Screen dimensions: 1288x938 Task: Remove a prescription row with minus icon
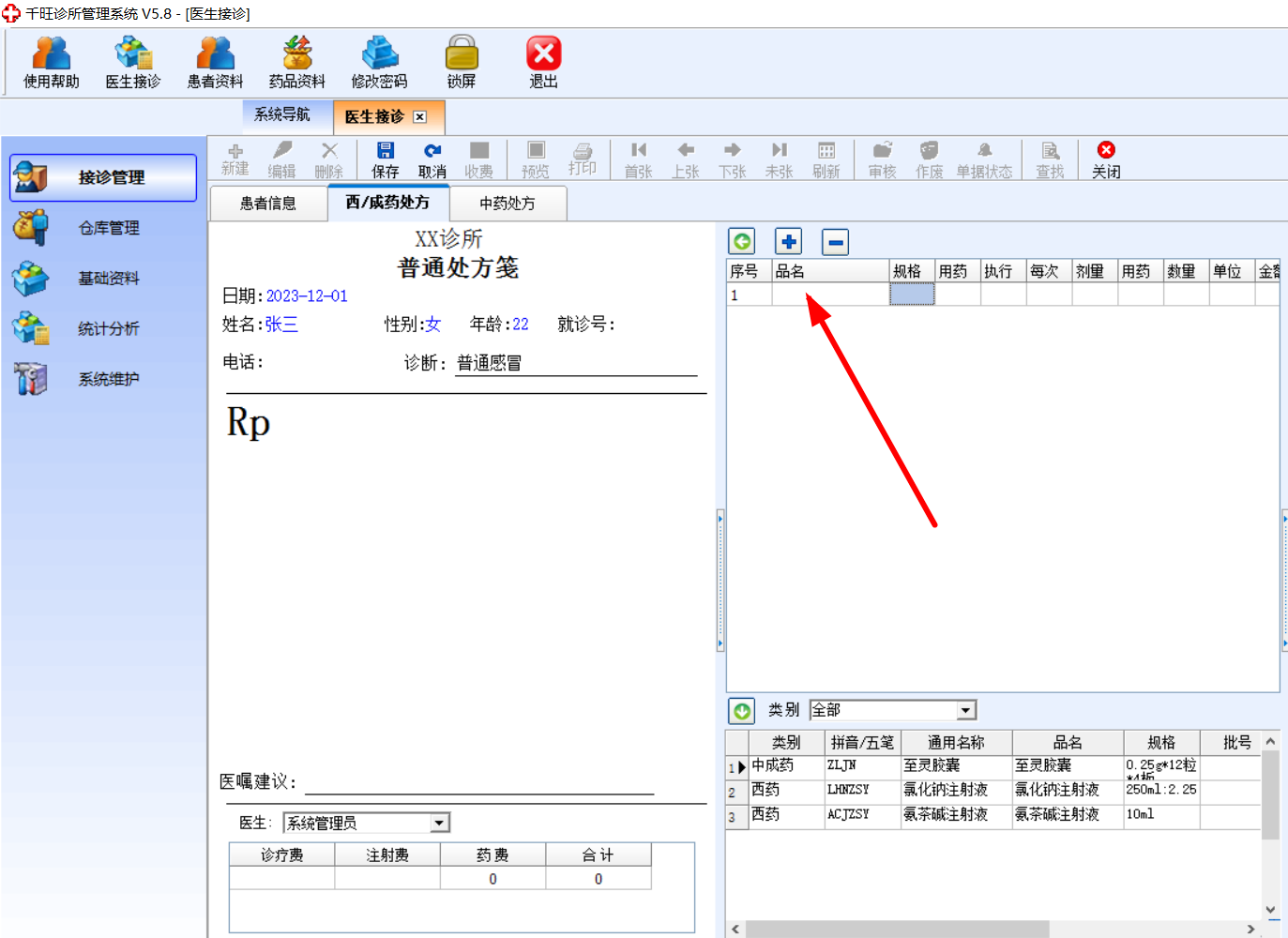[x=835, y=242]
